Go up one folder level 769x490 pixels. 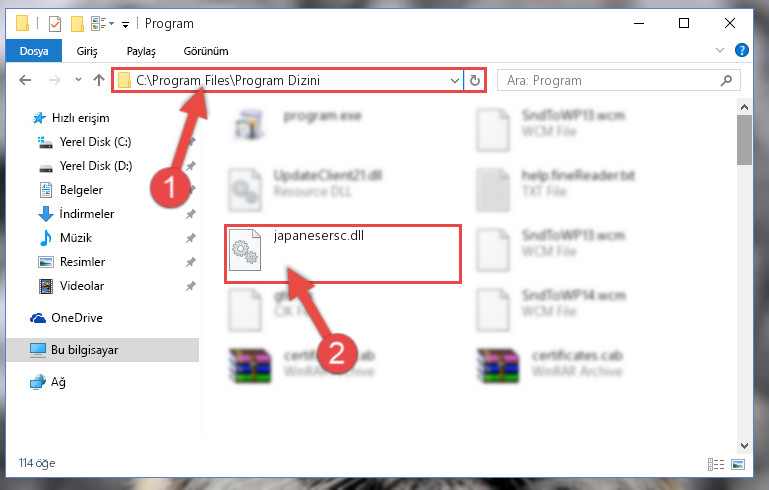point(99,80)
